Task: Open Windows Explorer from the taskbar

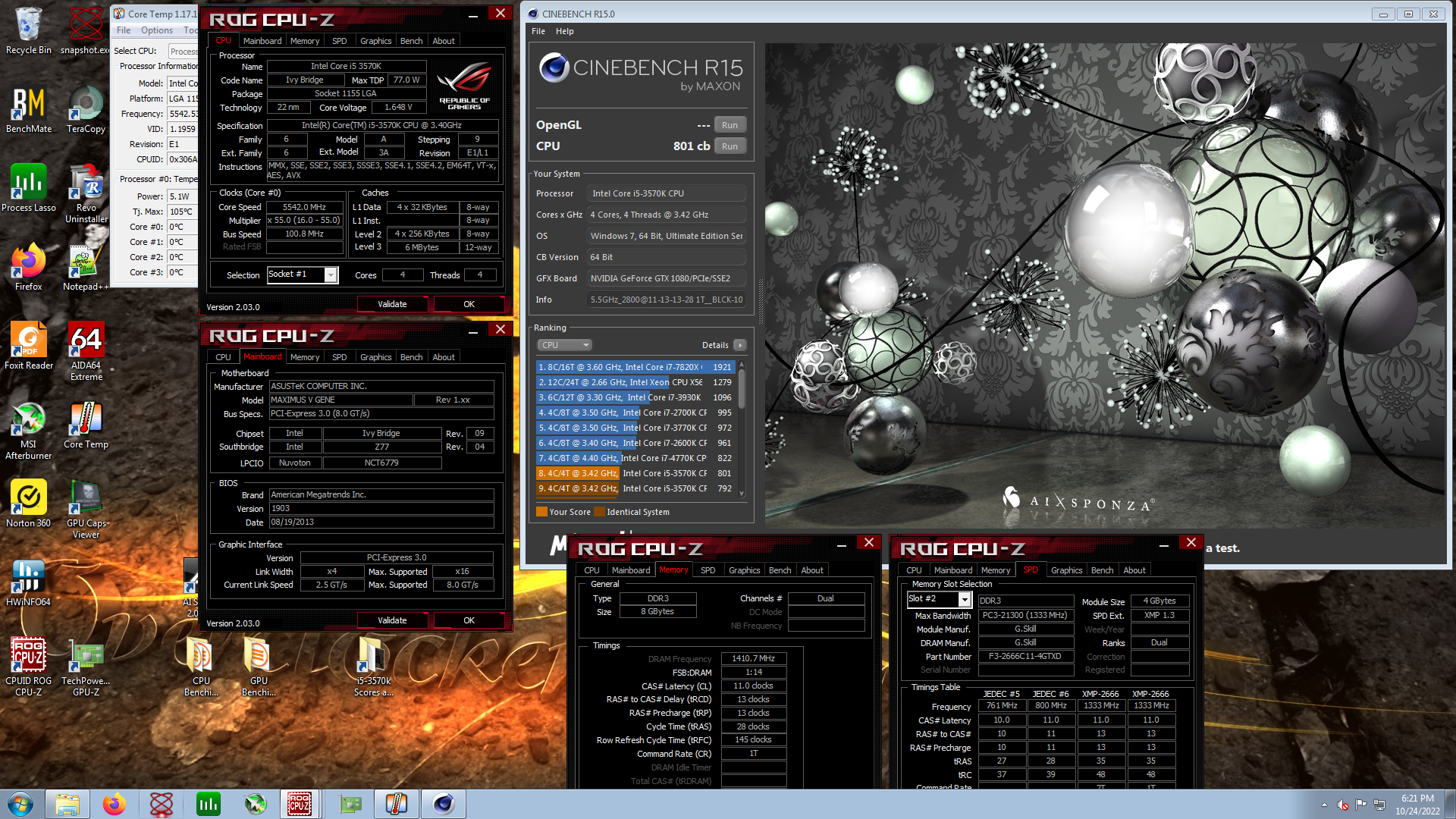Action: [67, 804]
